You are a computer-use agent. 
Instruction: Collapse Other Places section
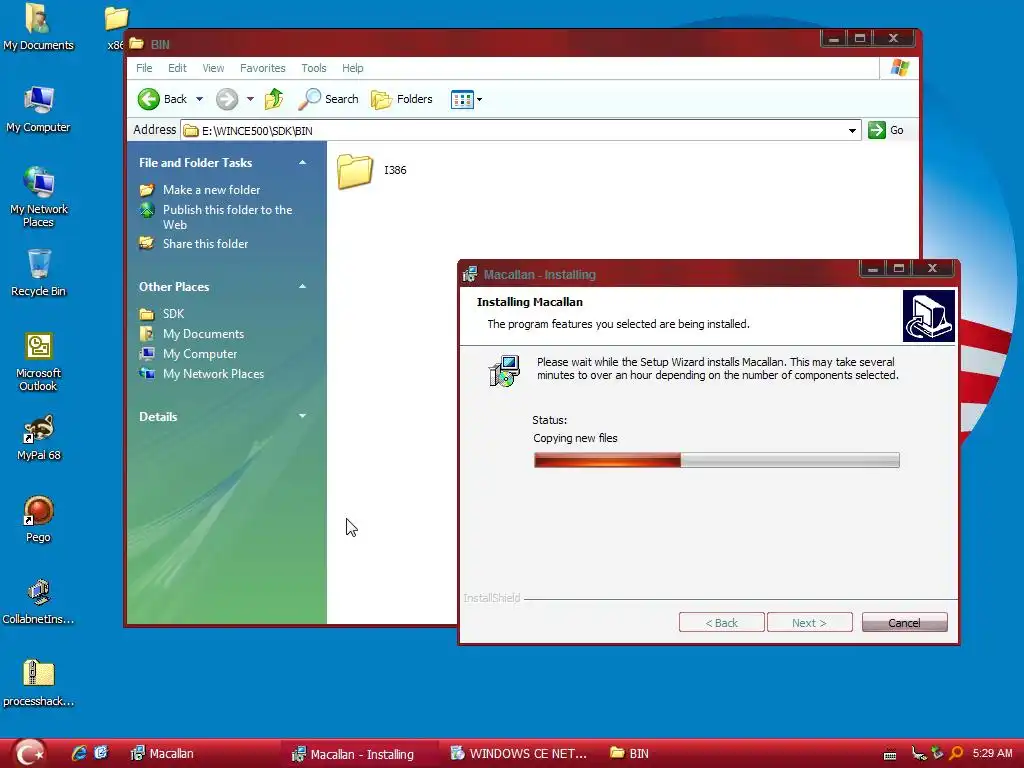(x=302, y=287)
